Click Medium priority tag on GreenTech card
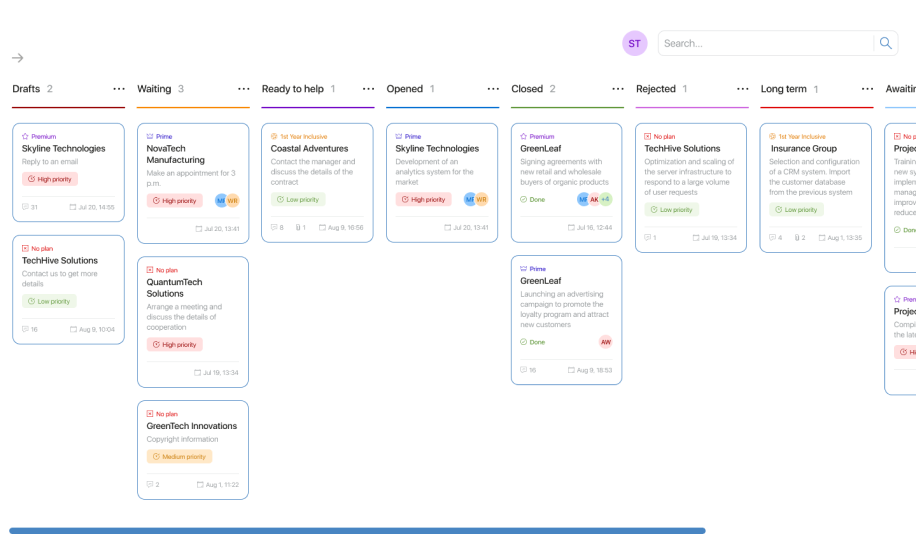Image resolution: width=916 pixels, height=541 pixels. tap(179, 456)
